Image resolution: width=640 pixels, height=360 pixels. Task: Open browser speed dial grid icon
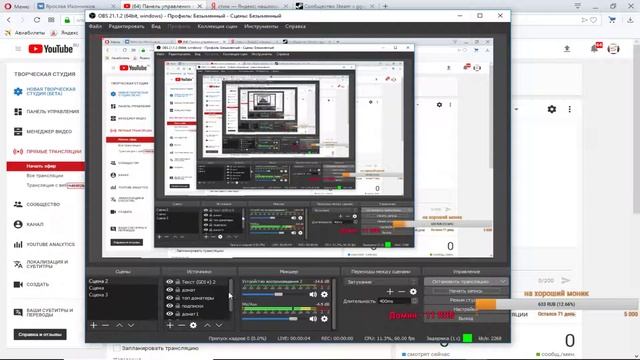pyautogui.click(x=51, y=20)
